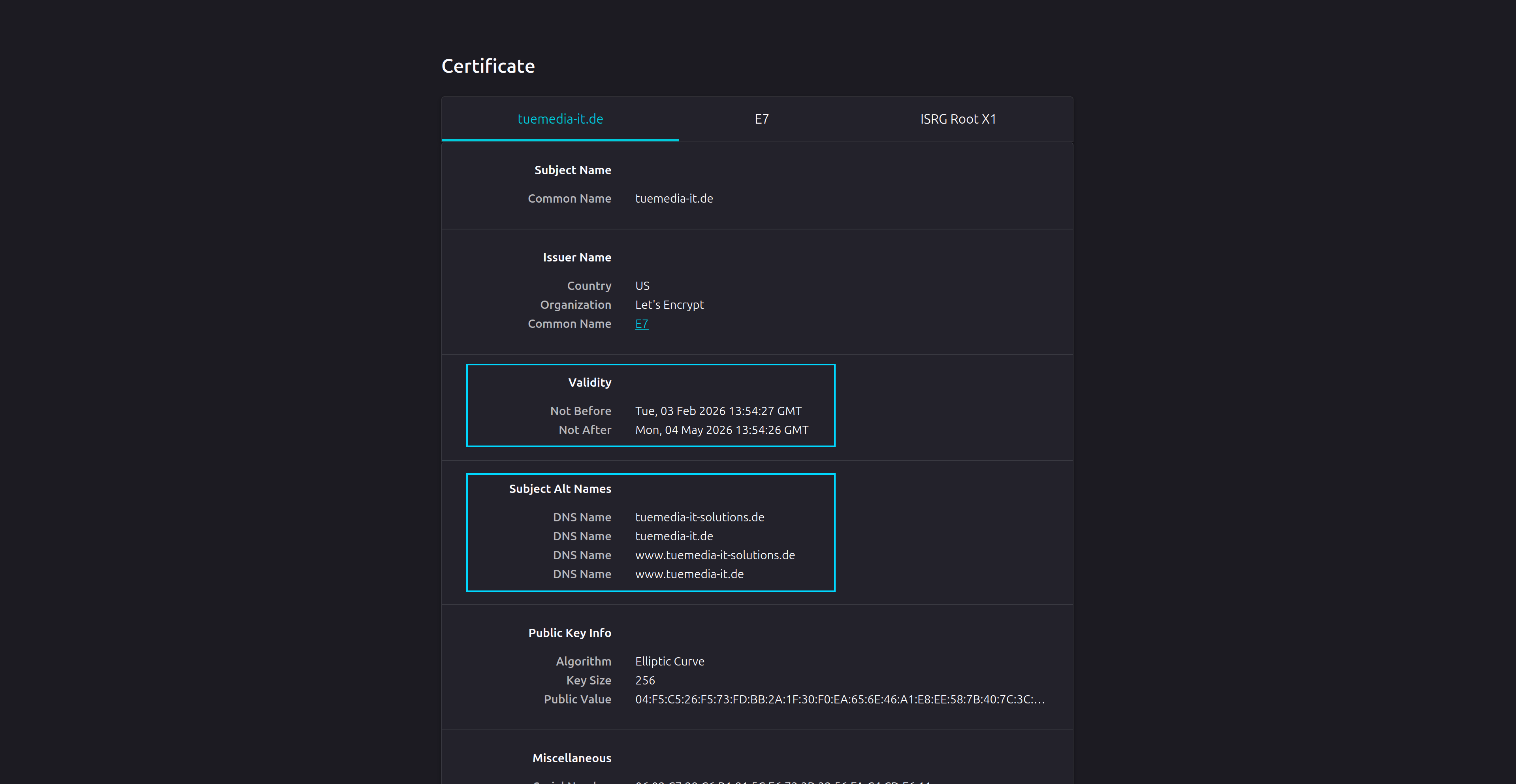Select the Validity section heading
Image resolution: width=1516 pixels, height=784 pixels.
click(589, 382)
